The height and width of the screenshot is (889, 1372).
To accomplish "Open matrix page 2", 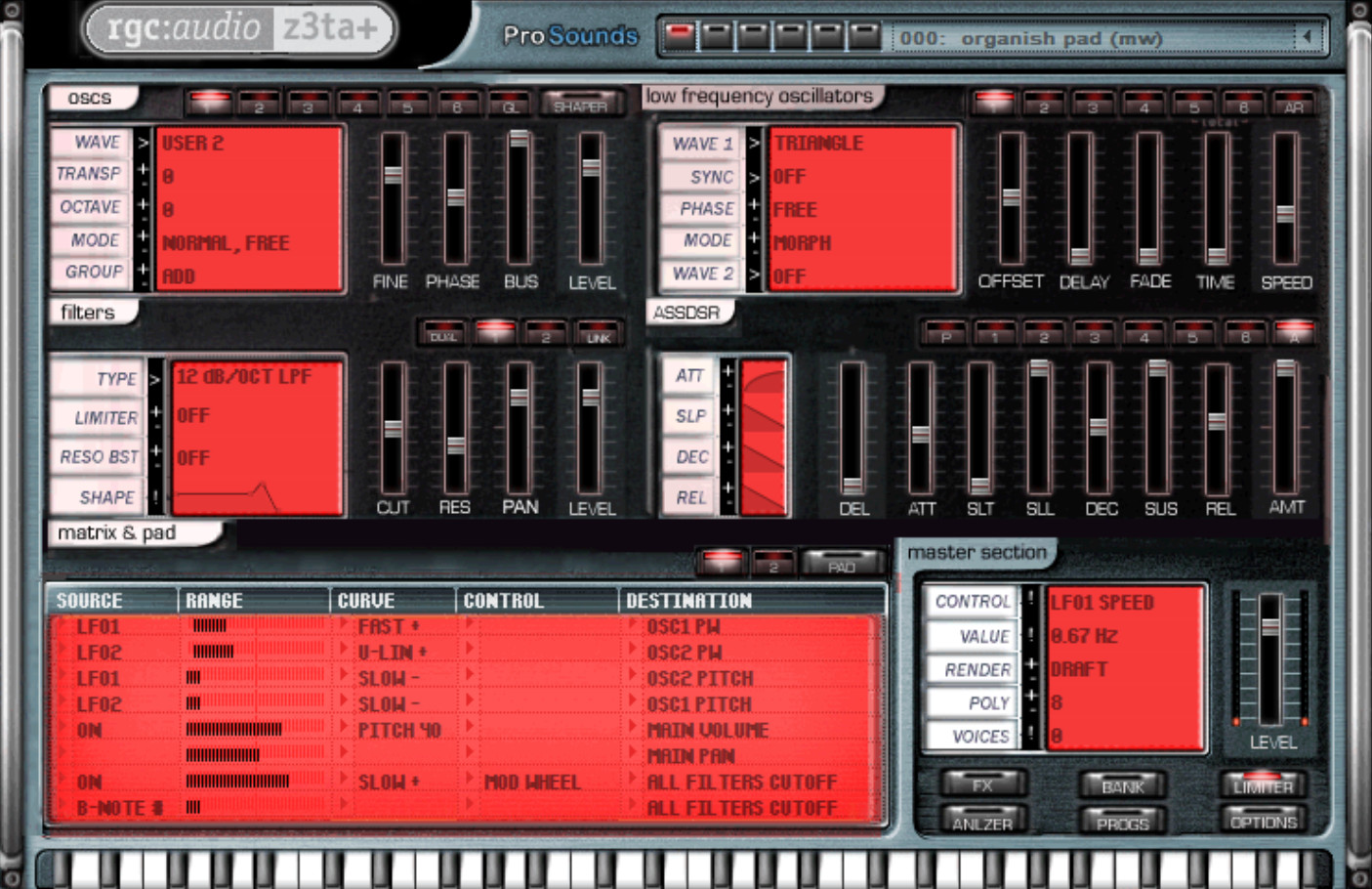I will coord(773,564).
